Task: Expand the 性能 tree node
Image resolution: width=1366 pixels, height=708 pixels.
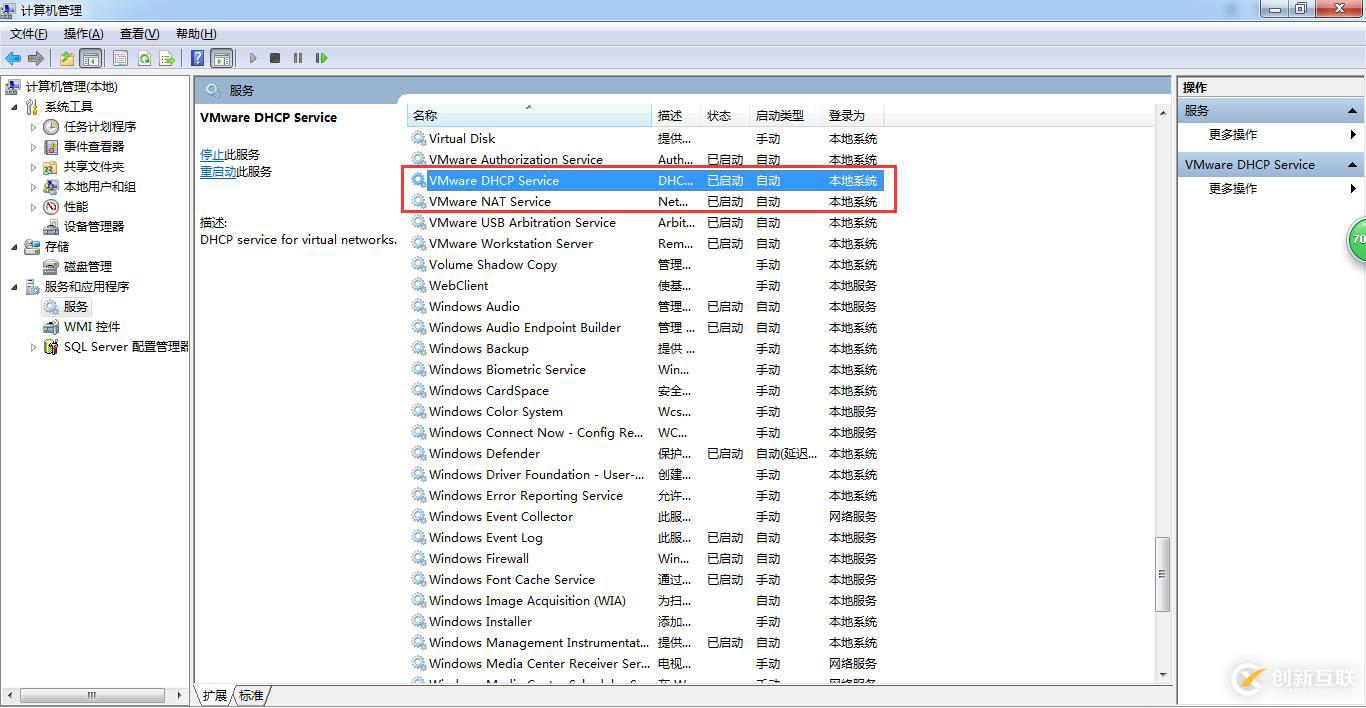Action: pos(33,207)
